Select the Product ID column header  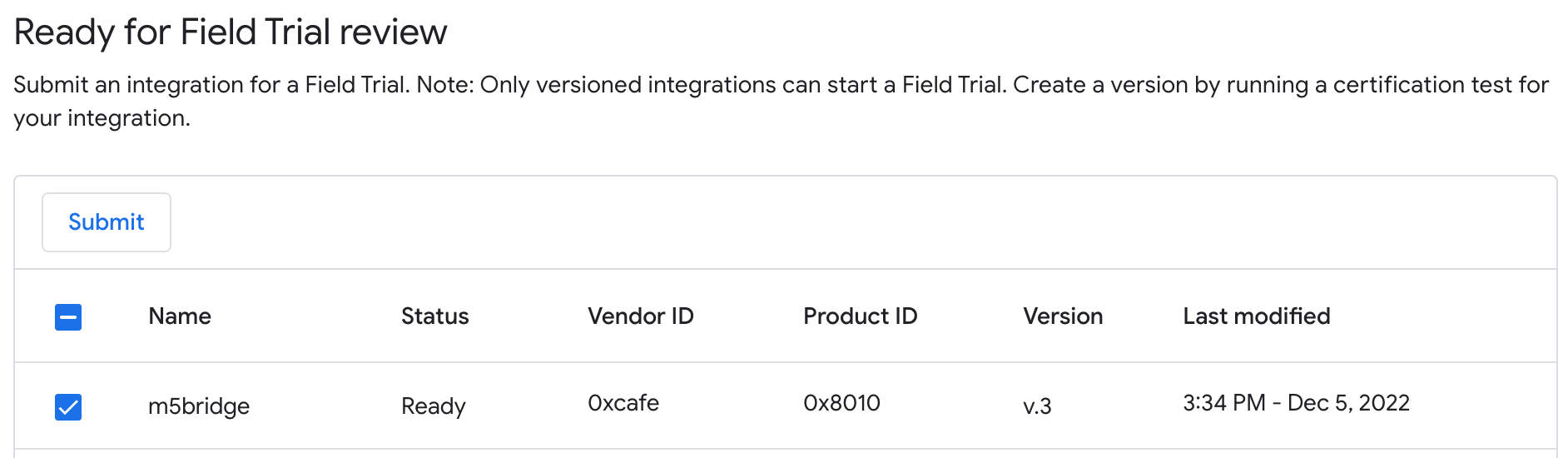860,316
